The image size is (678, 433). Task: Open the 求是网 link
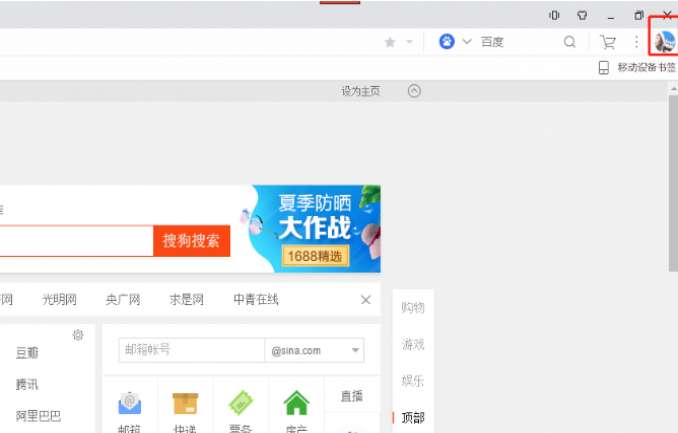186,299
